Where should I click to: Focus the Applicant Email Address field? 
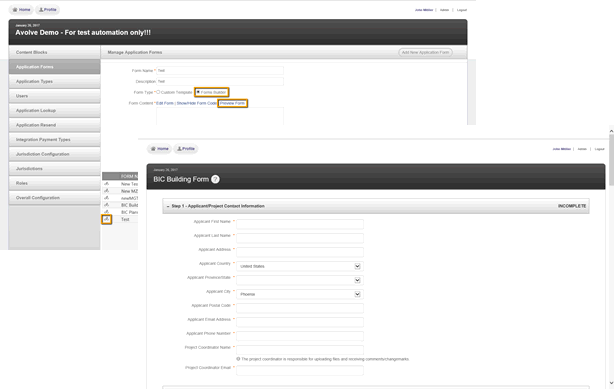[300, 322]
